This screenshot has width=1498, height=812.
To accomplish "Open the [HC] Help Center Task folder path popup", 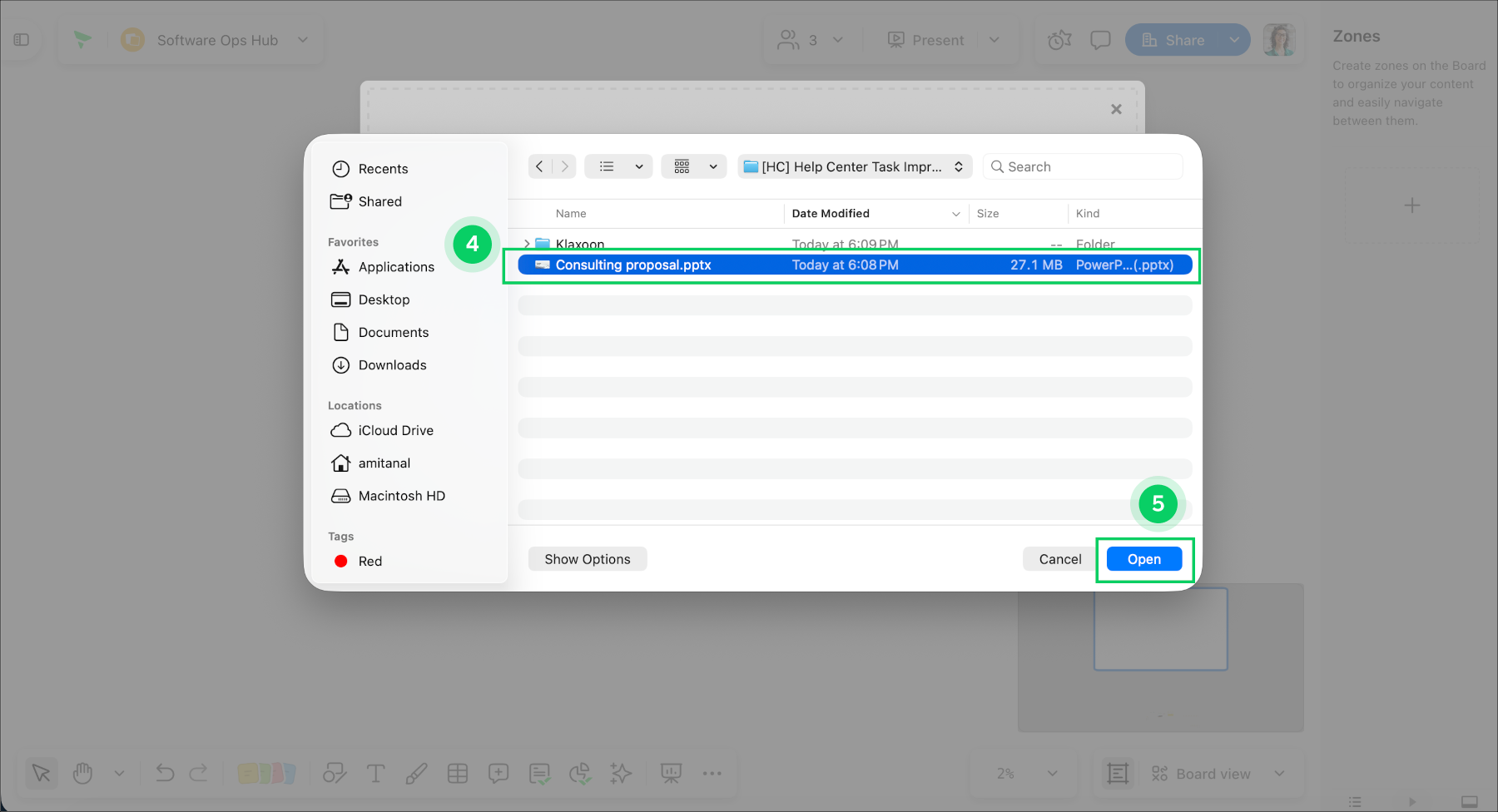I will click(855, 166).
